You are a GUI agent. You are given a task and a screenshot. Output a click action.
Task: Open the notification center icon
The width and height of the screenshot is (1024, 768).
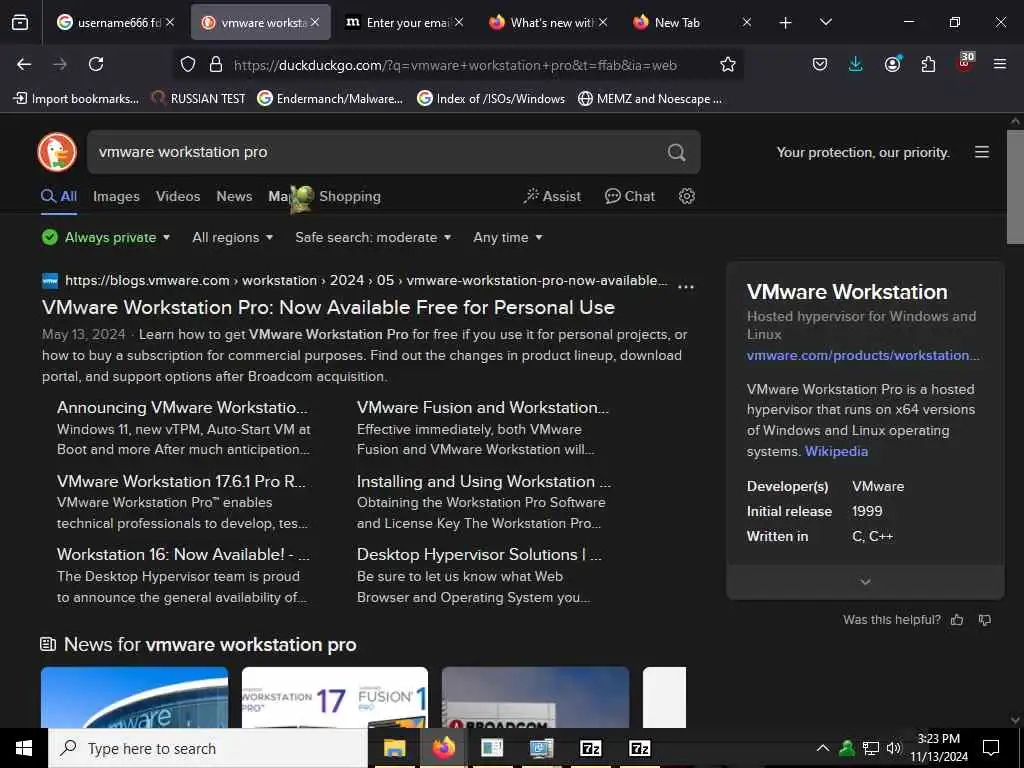991,748
